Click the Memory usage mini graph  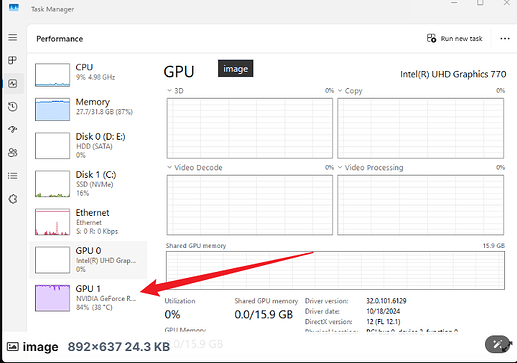click(52, 109)
